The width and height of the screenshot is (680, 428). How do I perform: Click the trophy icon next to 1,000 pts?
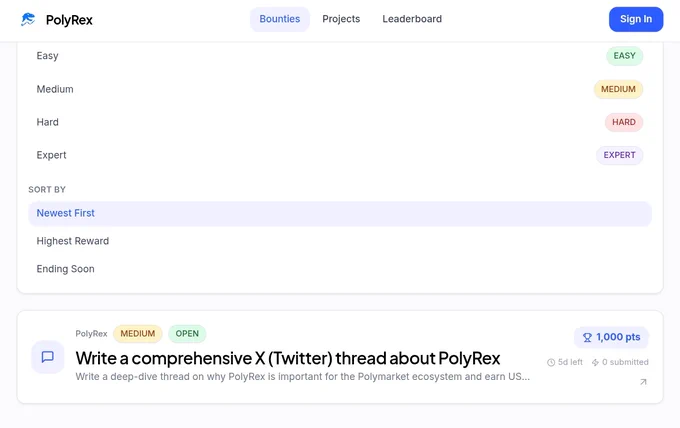pos(587,337)
